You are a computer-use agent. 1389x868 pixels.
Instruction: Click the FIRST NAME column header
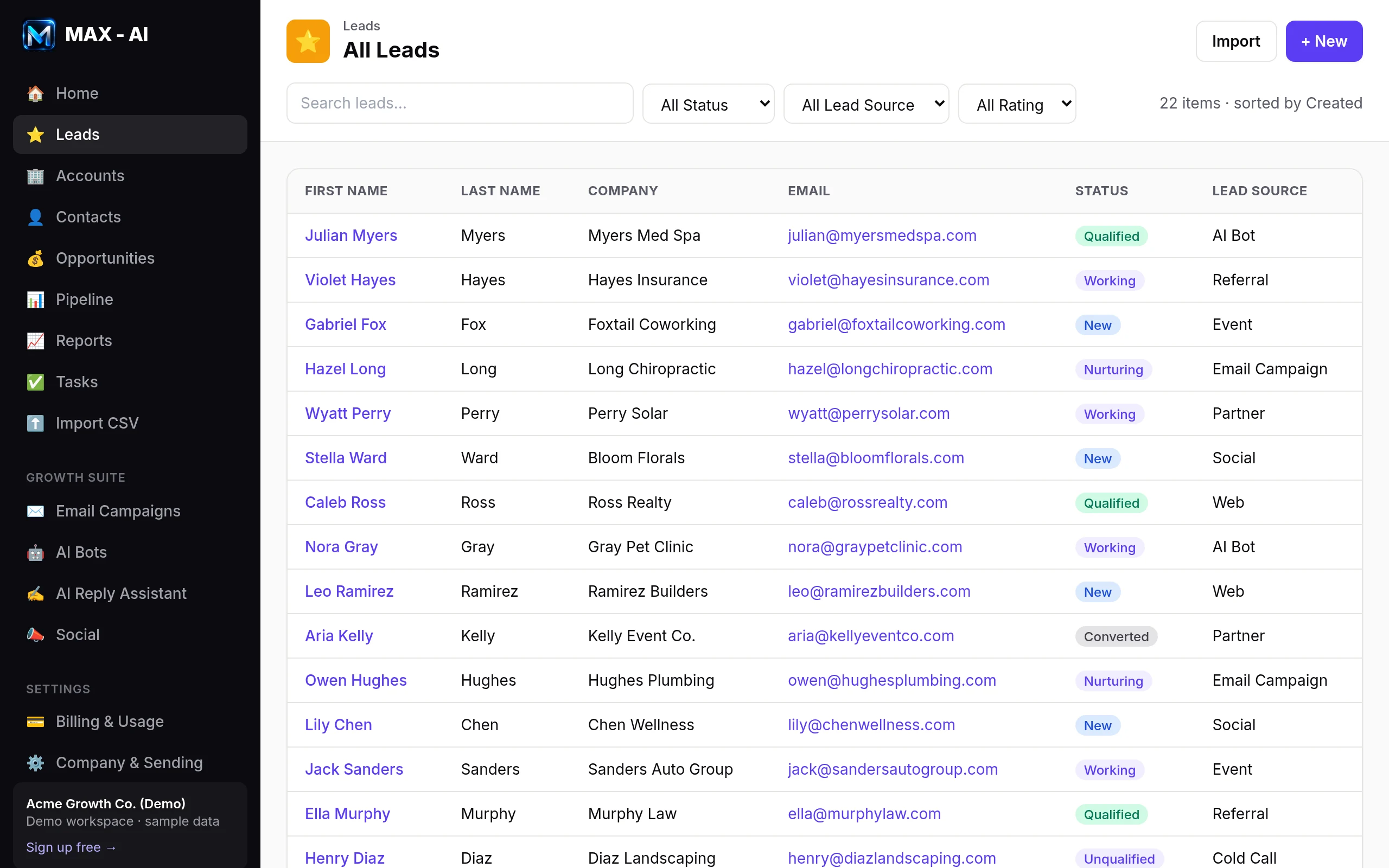tap(346, 191)
